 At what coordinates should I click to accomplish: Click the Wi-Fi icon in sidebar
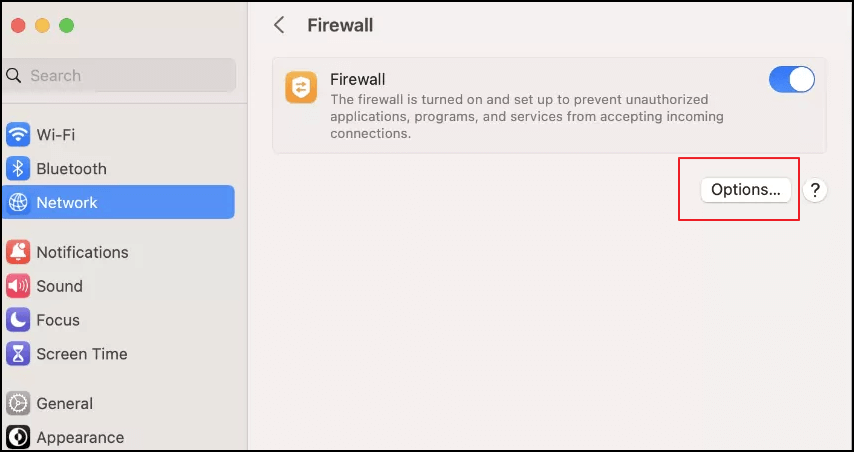pyautogui.click(x=18, y=135)
